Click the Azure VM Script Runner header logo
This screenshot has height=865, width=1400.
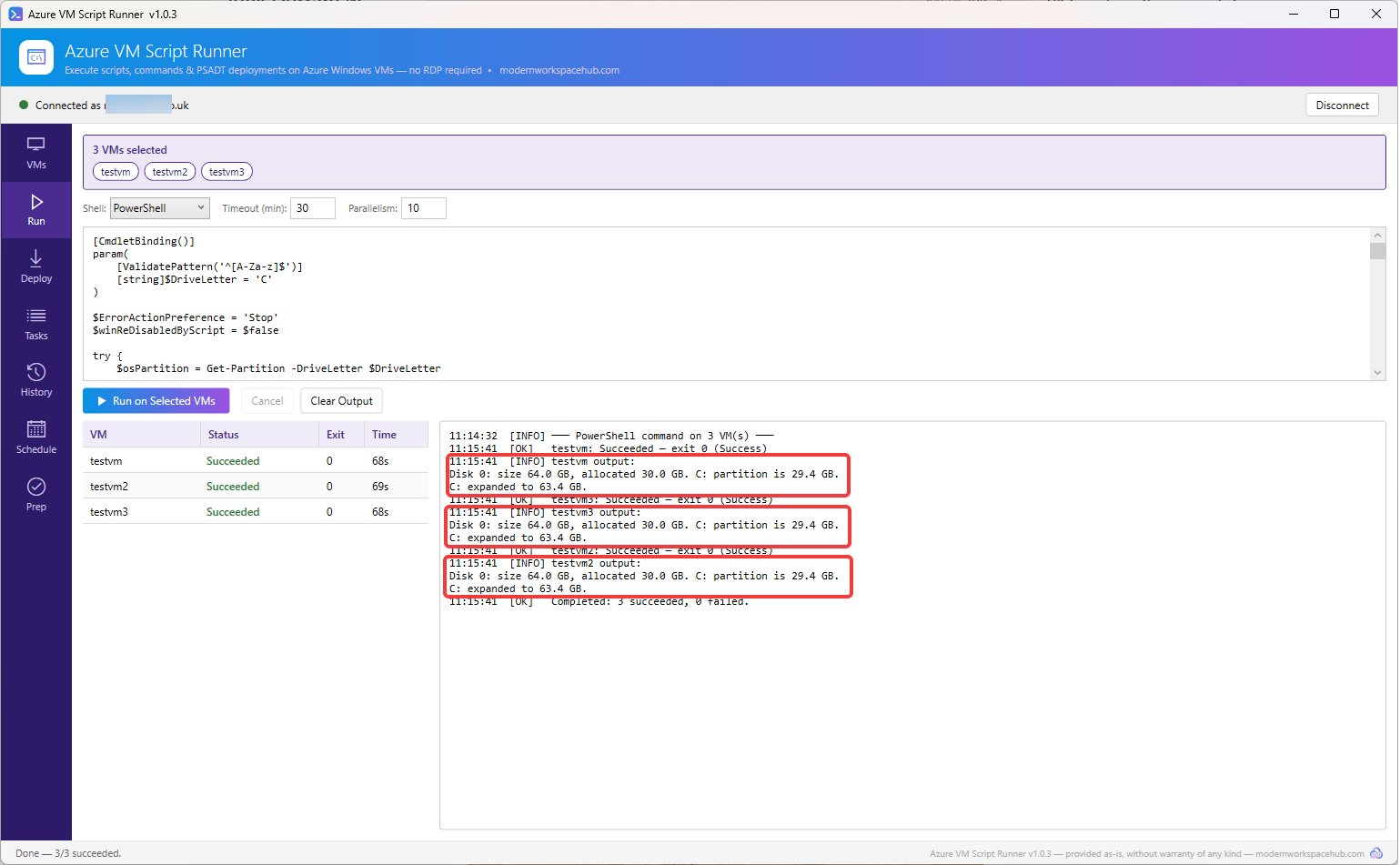tap(36, 57)
